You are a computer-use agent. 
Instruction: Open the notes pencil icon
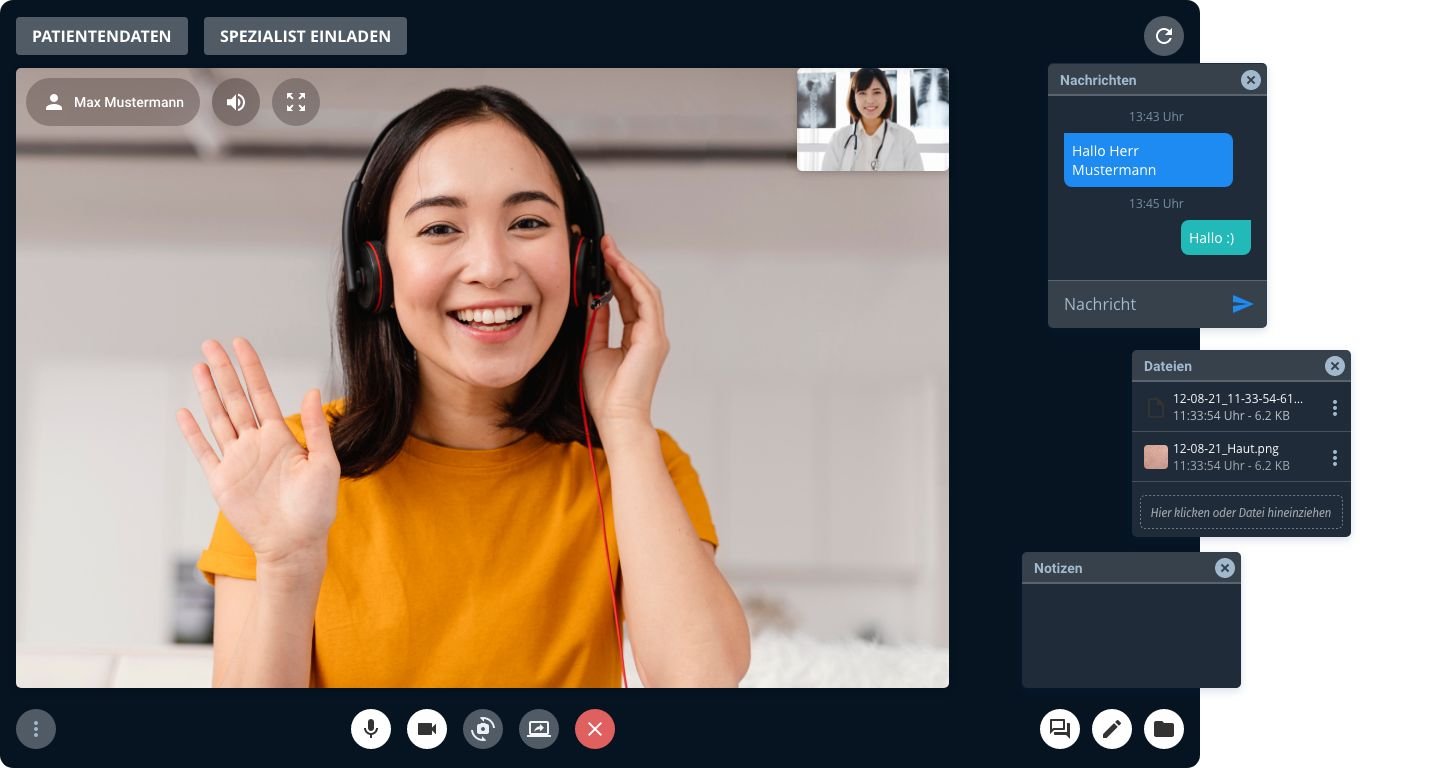pyautogui.click(x=1112, y=729)
